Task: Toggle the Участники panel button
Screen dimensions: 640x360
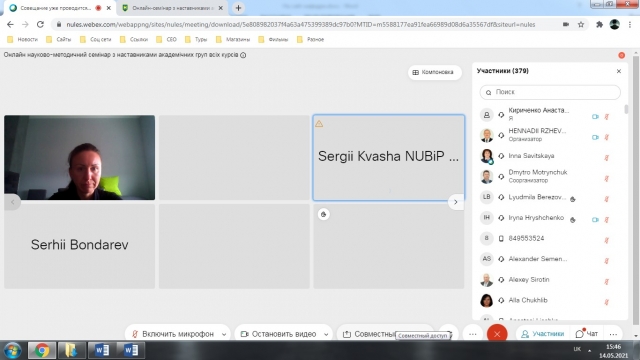Action: [542, 334]
